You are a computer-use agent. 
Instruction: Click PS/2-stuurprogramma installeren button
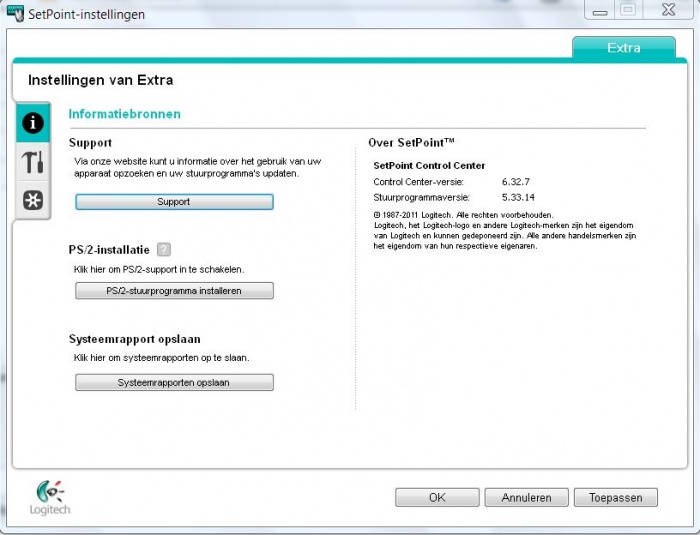point(174,291)
